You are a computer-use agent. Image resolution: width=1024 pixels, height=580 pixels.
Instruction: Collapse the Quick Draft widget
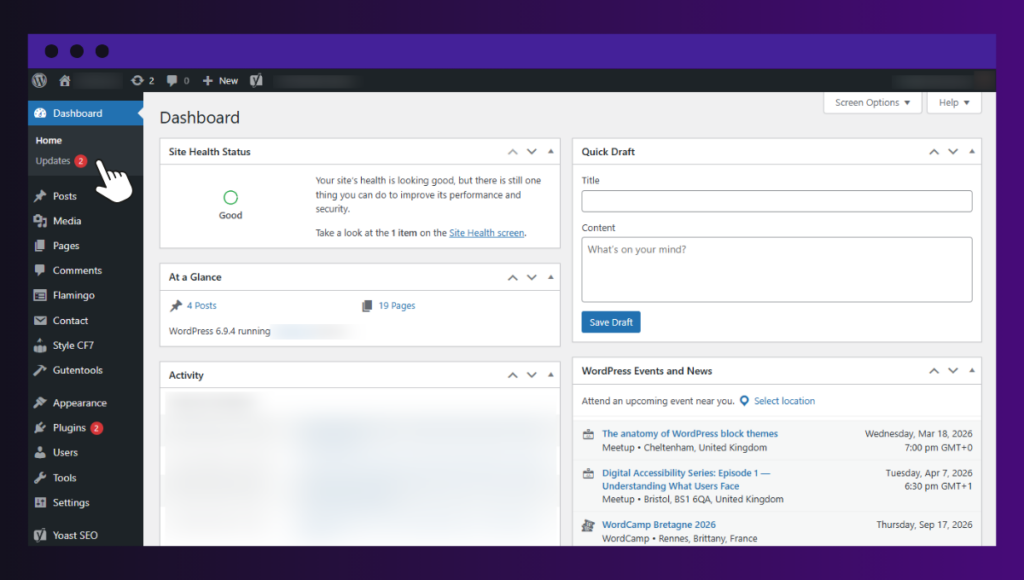coord(971,151)
